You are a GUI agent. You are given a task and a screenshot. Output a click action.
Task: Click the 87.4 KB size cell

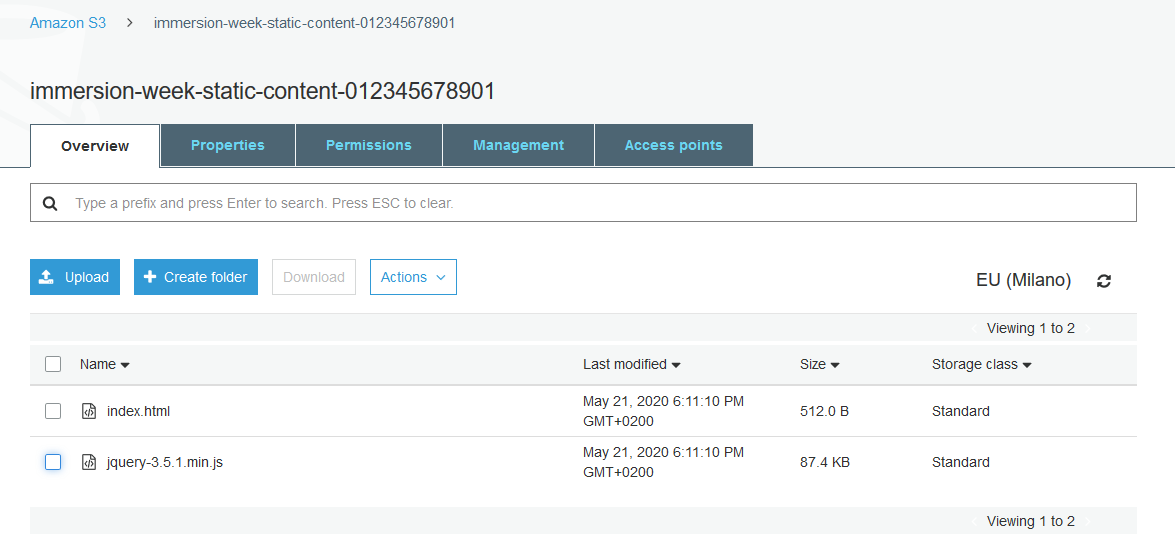coord(825,462)
